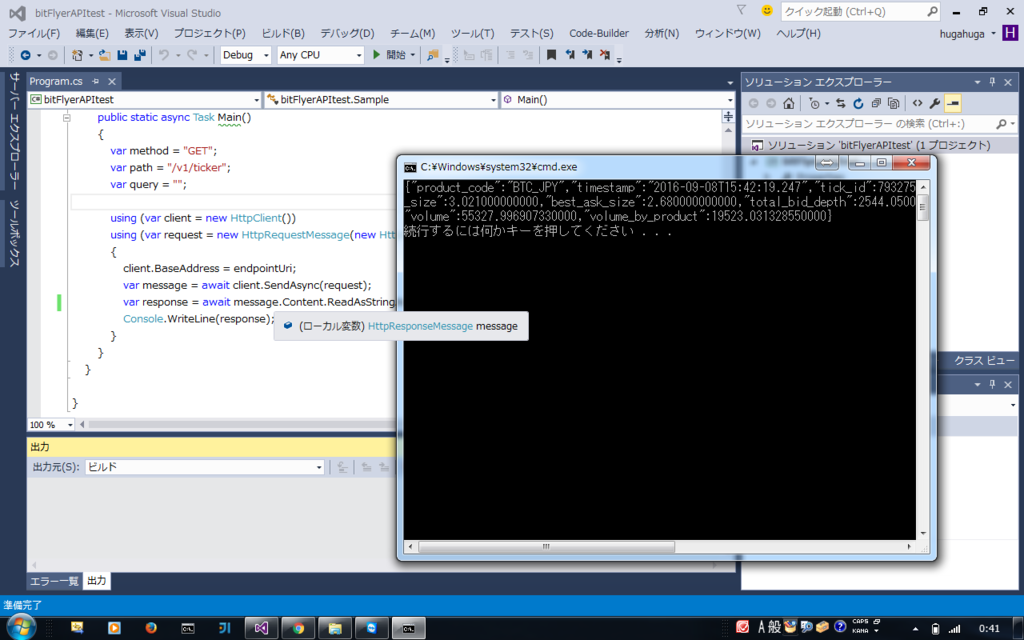This screenshot has width=1024, height=640.
Task: Open the Windows Start menu
Action: (x=21, y=628)
